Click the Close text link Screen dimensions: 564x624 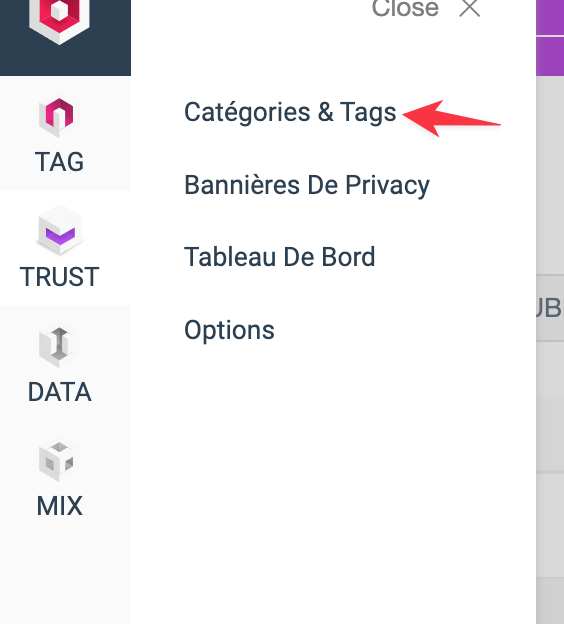click(405, 9)
